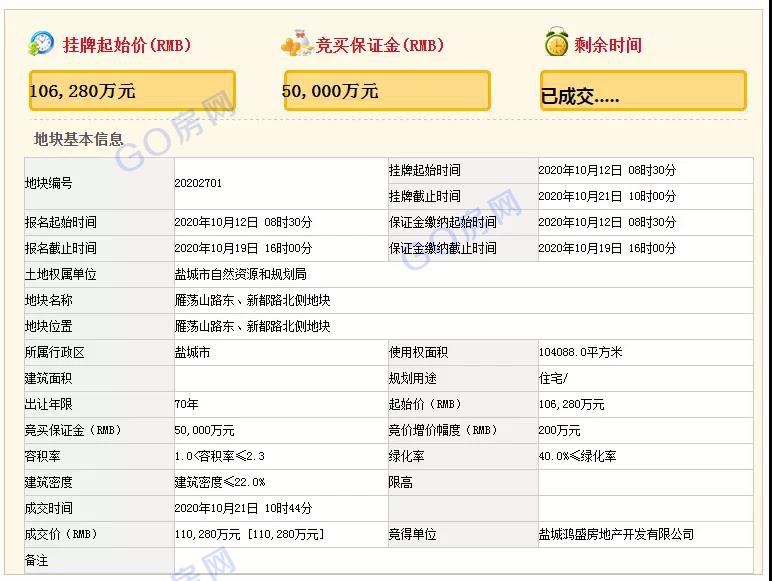Click the listing start price icon
This screenshot has width=772, height=581.
click(x=42, y=44)
